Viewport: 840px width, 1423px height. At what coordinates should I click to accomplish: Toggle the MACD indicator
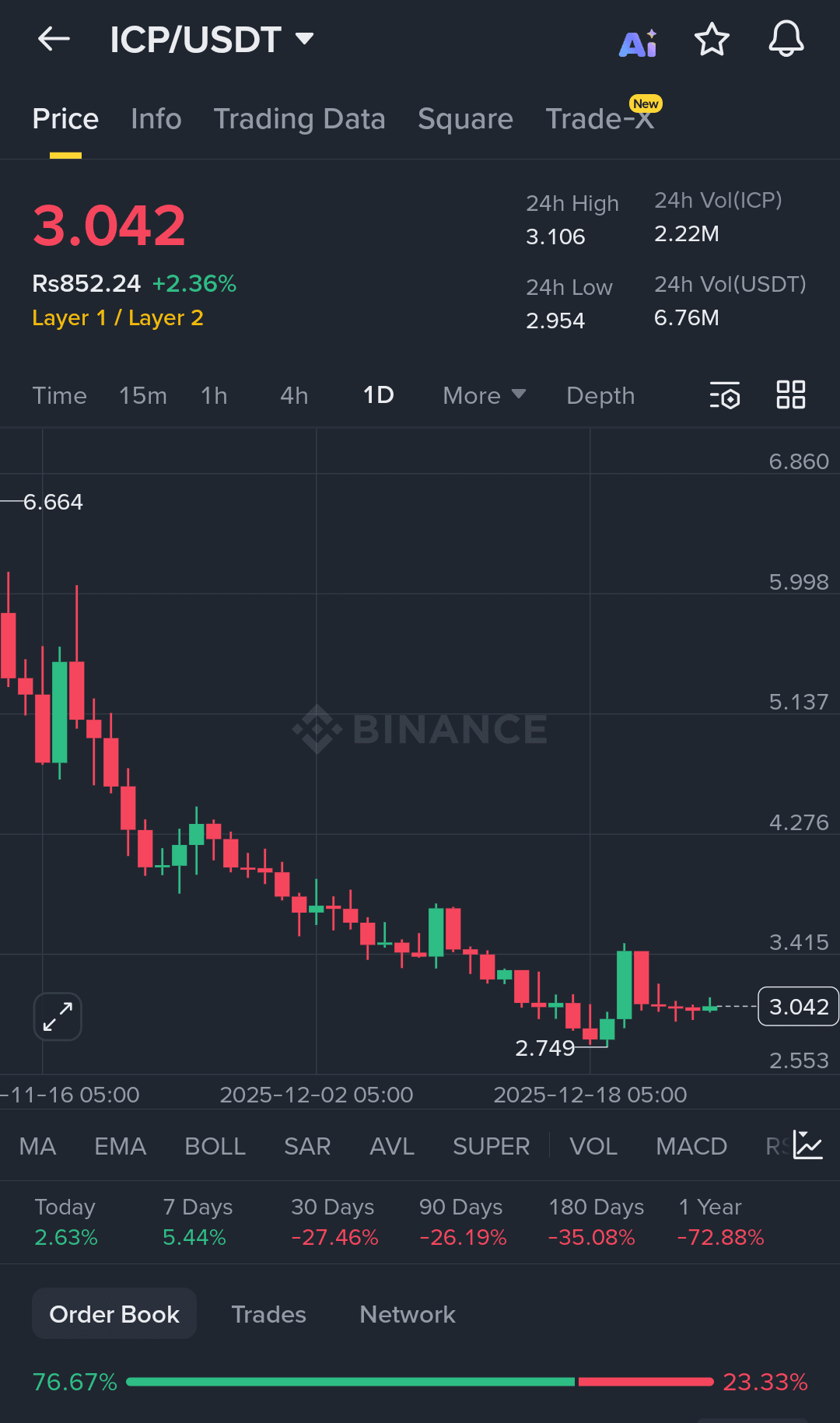(691, 1146)
